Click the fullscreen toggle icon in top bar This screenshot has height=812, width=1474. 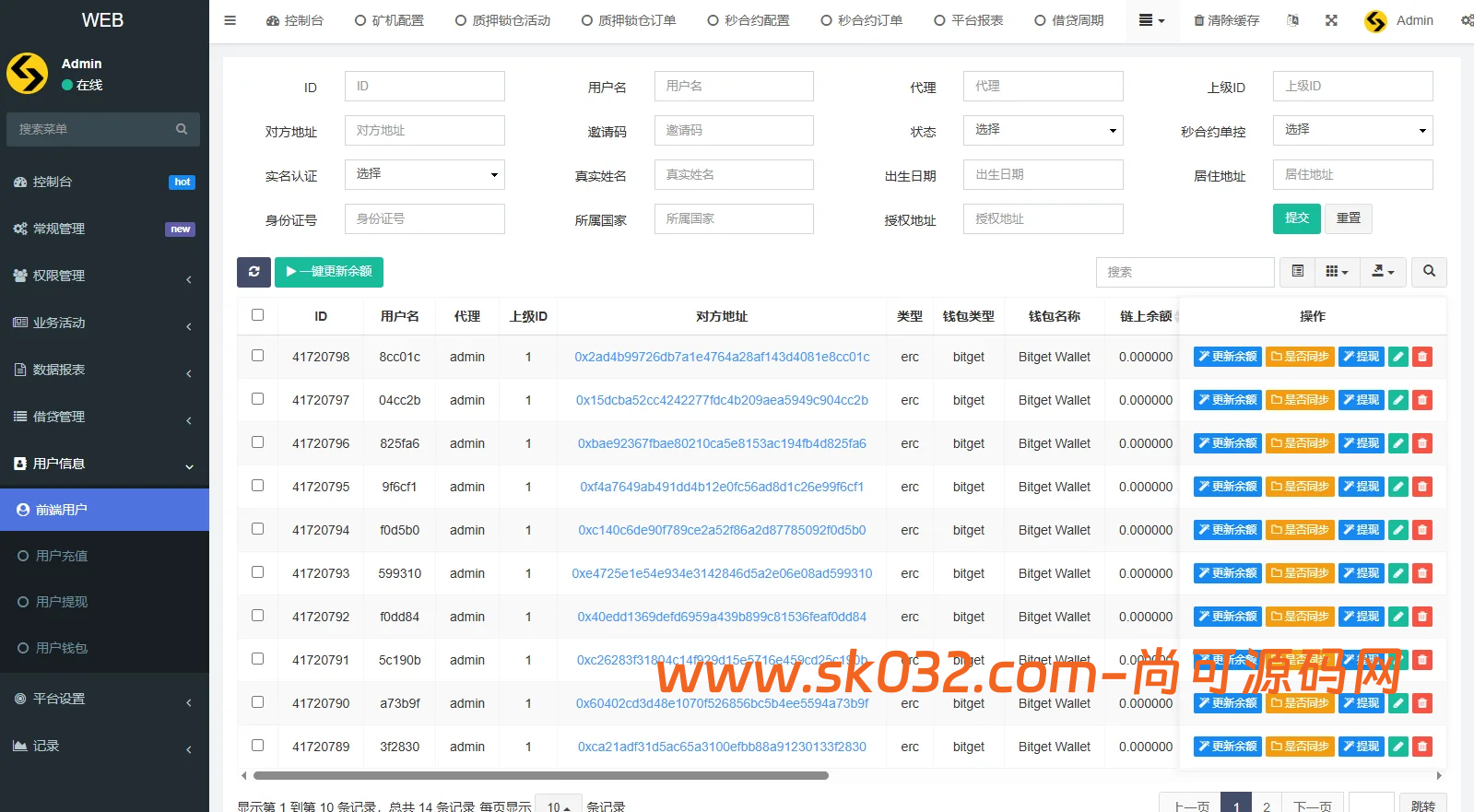(x=1331, y=20)
